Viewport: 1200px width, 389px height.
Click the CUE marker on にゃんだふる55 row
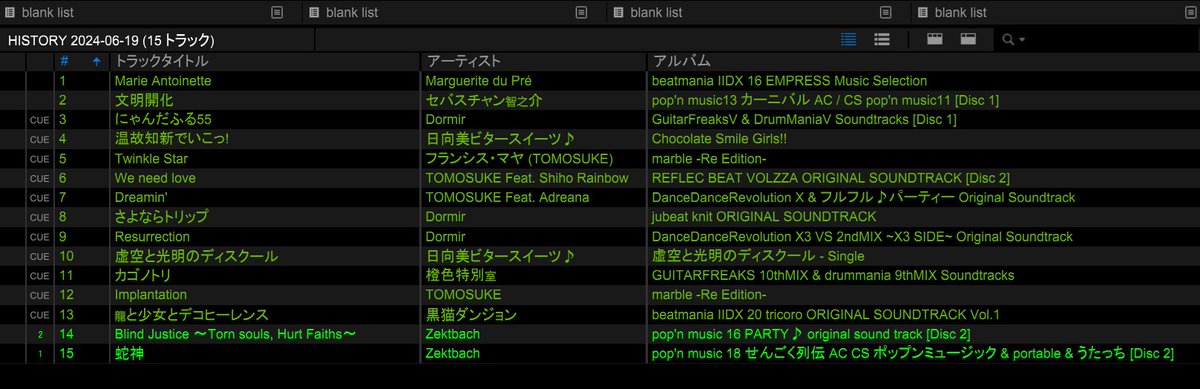coord(40,120)
